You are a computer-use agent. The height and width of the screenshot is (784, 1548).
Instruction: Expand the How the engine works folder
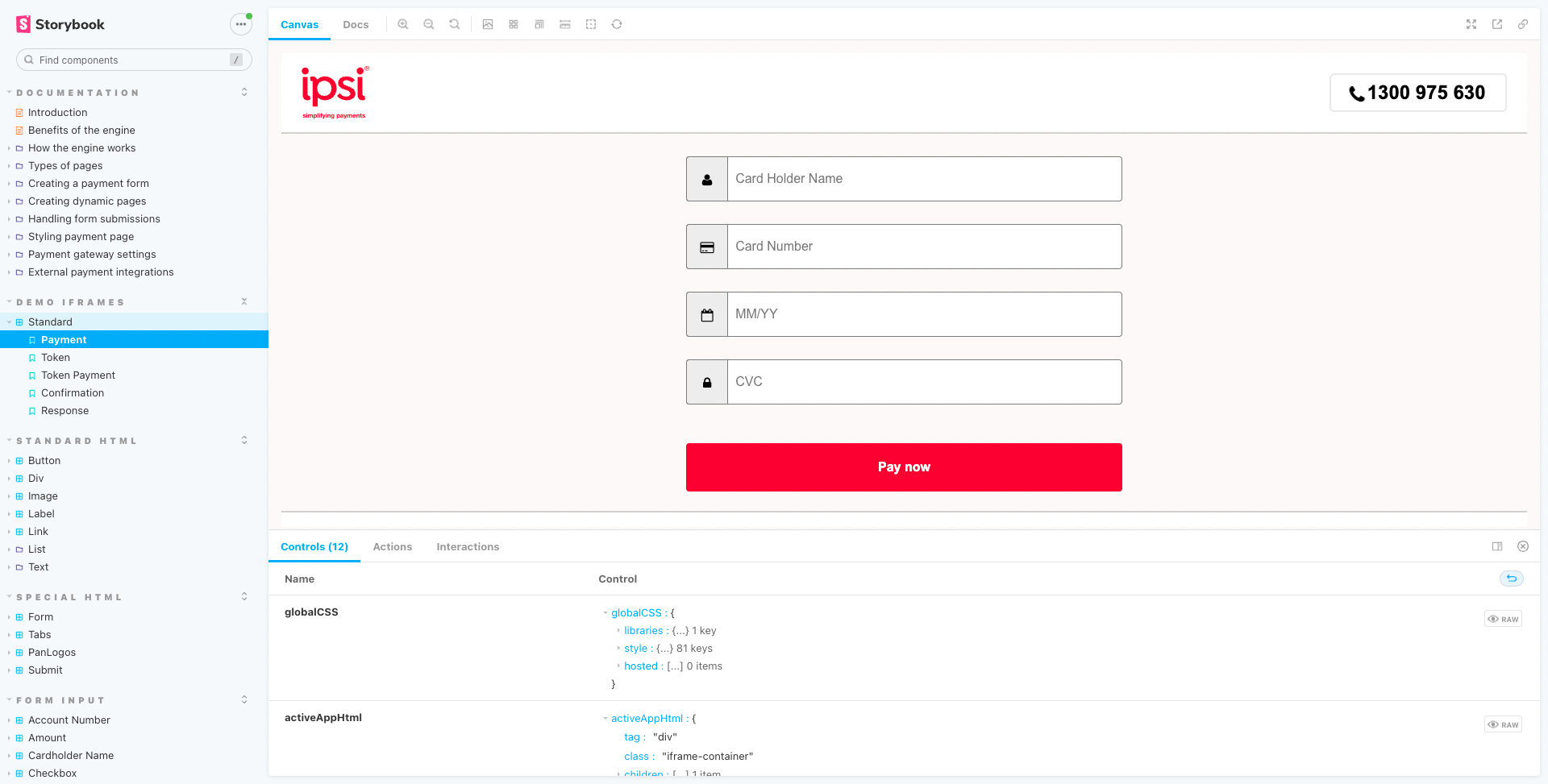click(81, 148)
